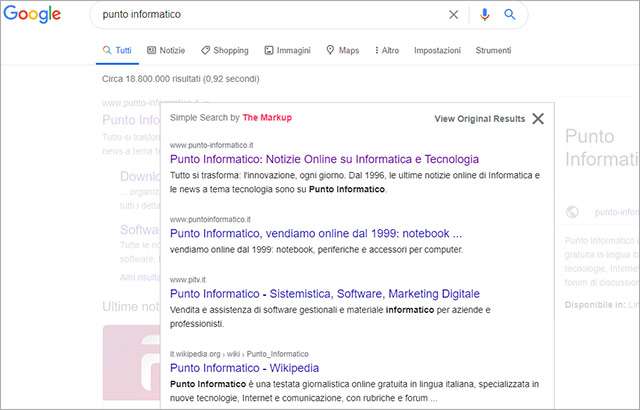Close the Simple Search overlay with the X
Screen dimensions: 640x410
(538, 119)
